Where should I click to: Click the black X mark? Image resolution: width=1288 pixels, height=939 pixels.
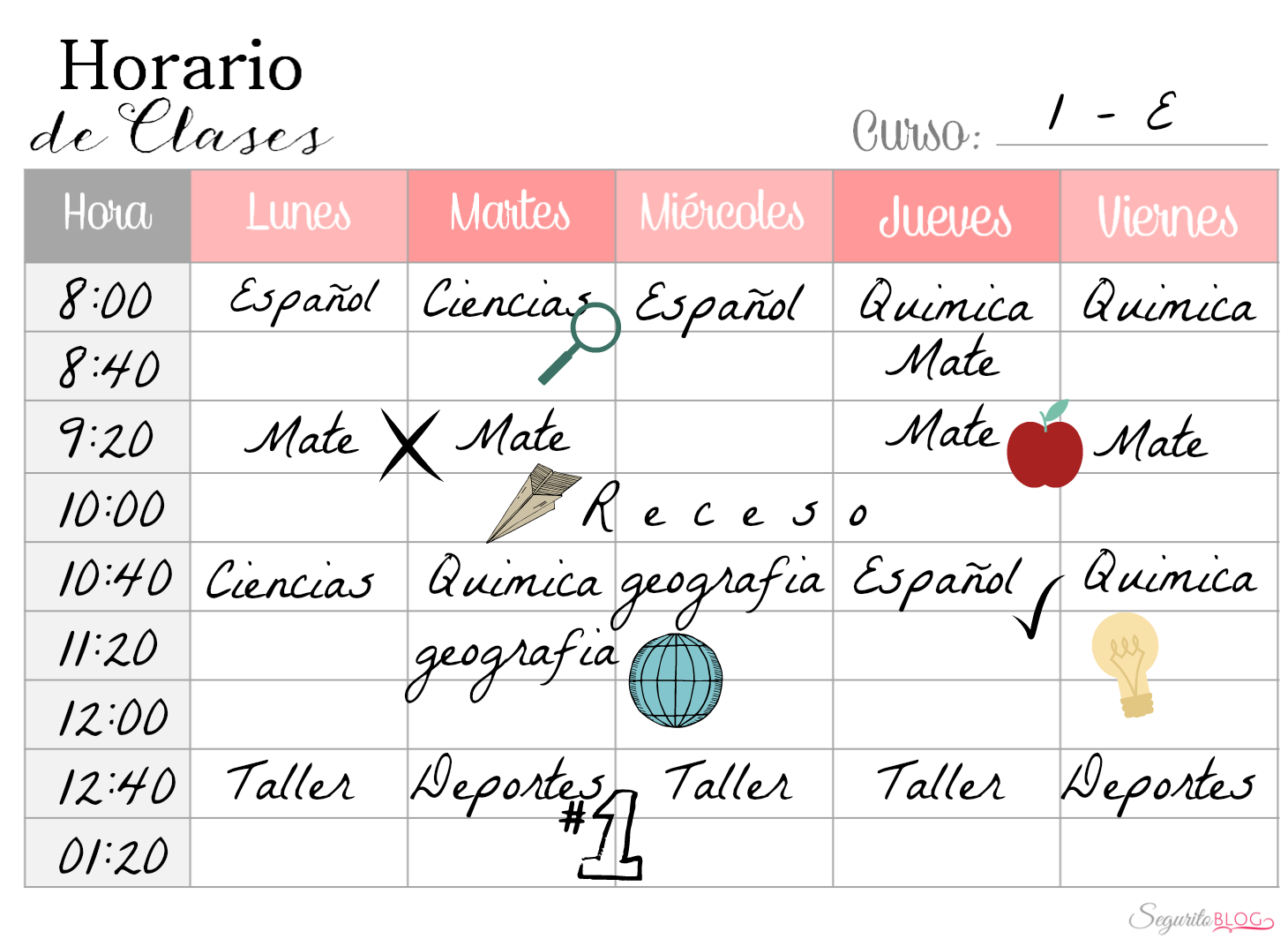[x=410, y=445]
